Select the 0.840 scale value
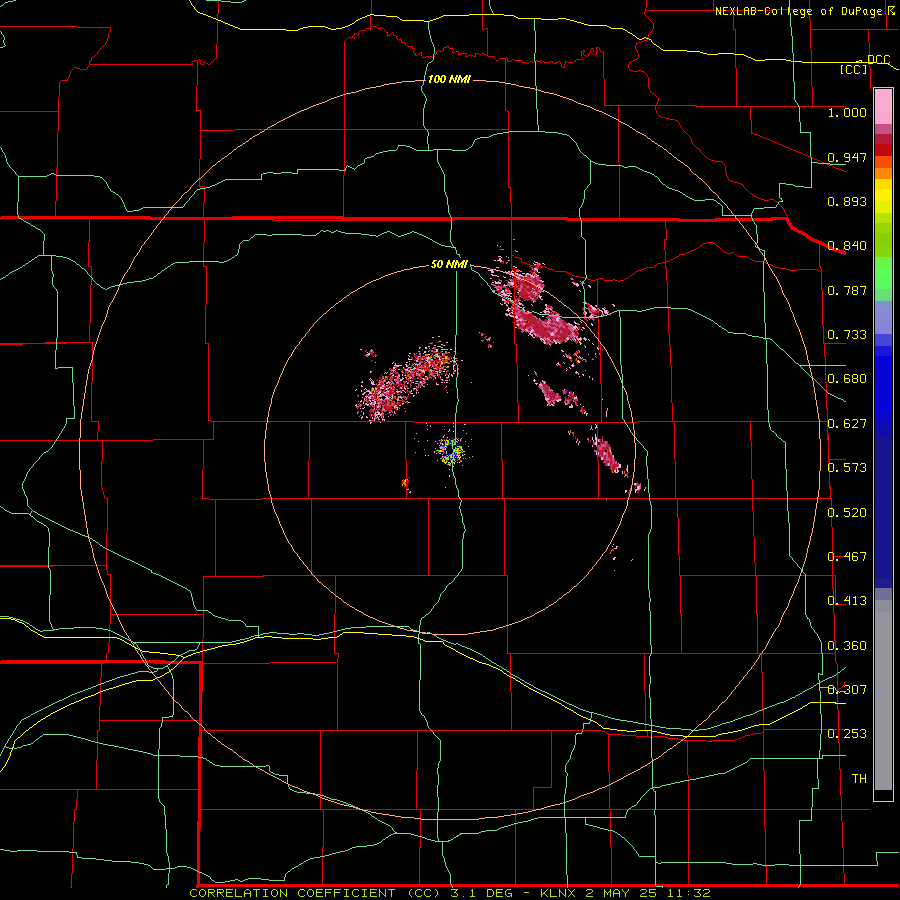The height and width of the screenshot is (900, 900). click(847, 246)
